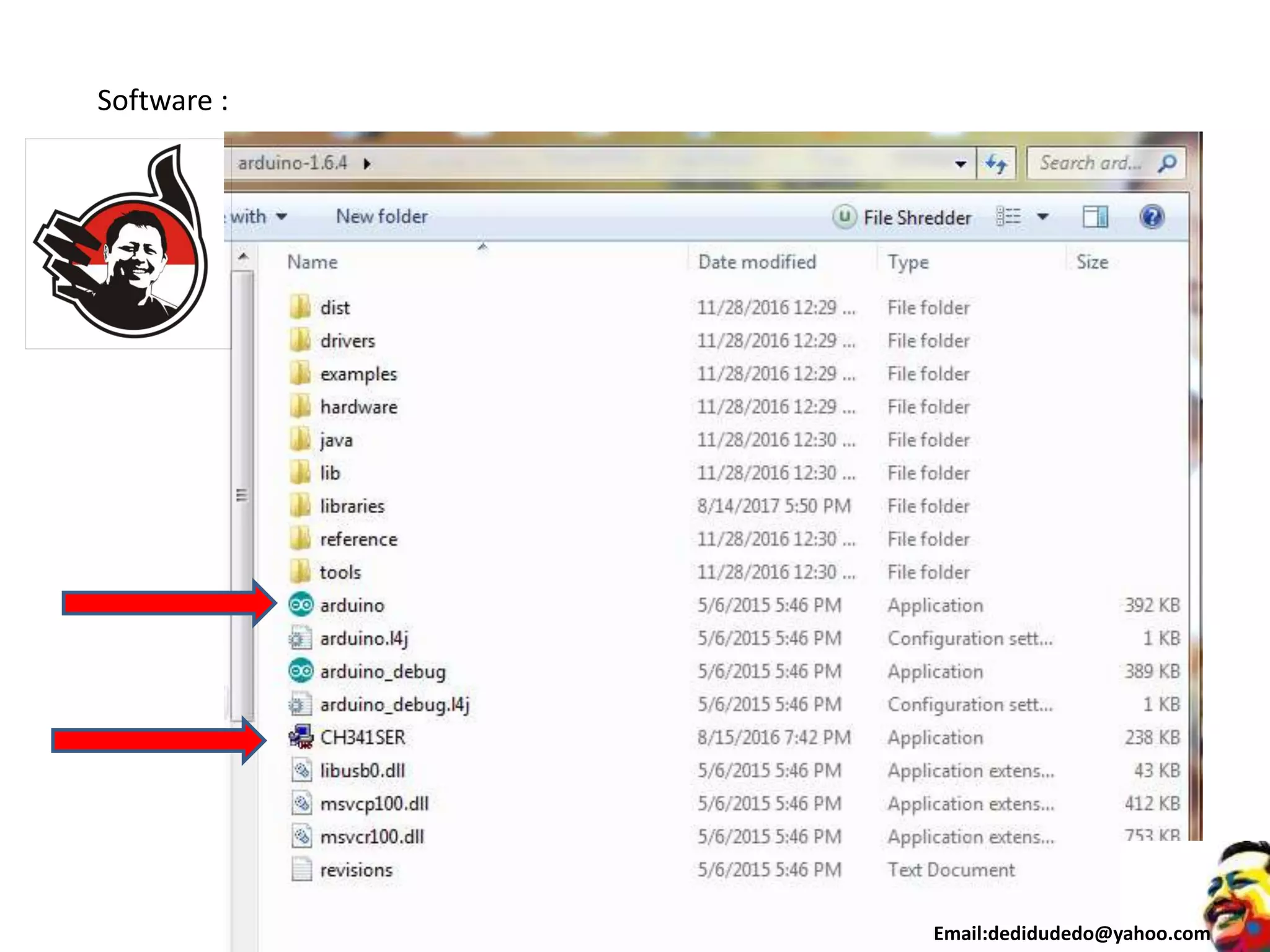Click the refresh icon beside address bar
1270x952 pixels.
(996, 164)
